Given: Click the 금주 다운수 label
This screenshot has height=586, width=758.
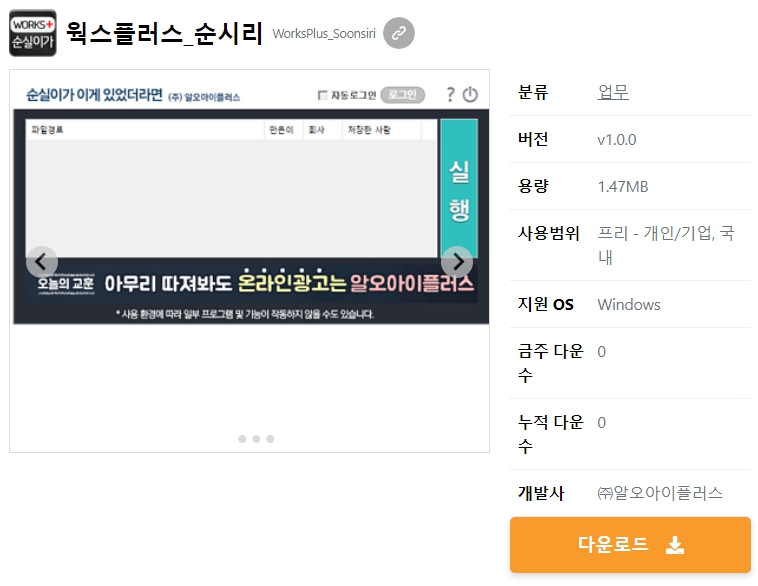Looking at the screenshot, I should pos(551,363).
